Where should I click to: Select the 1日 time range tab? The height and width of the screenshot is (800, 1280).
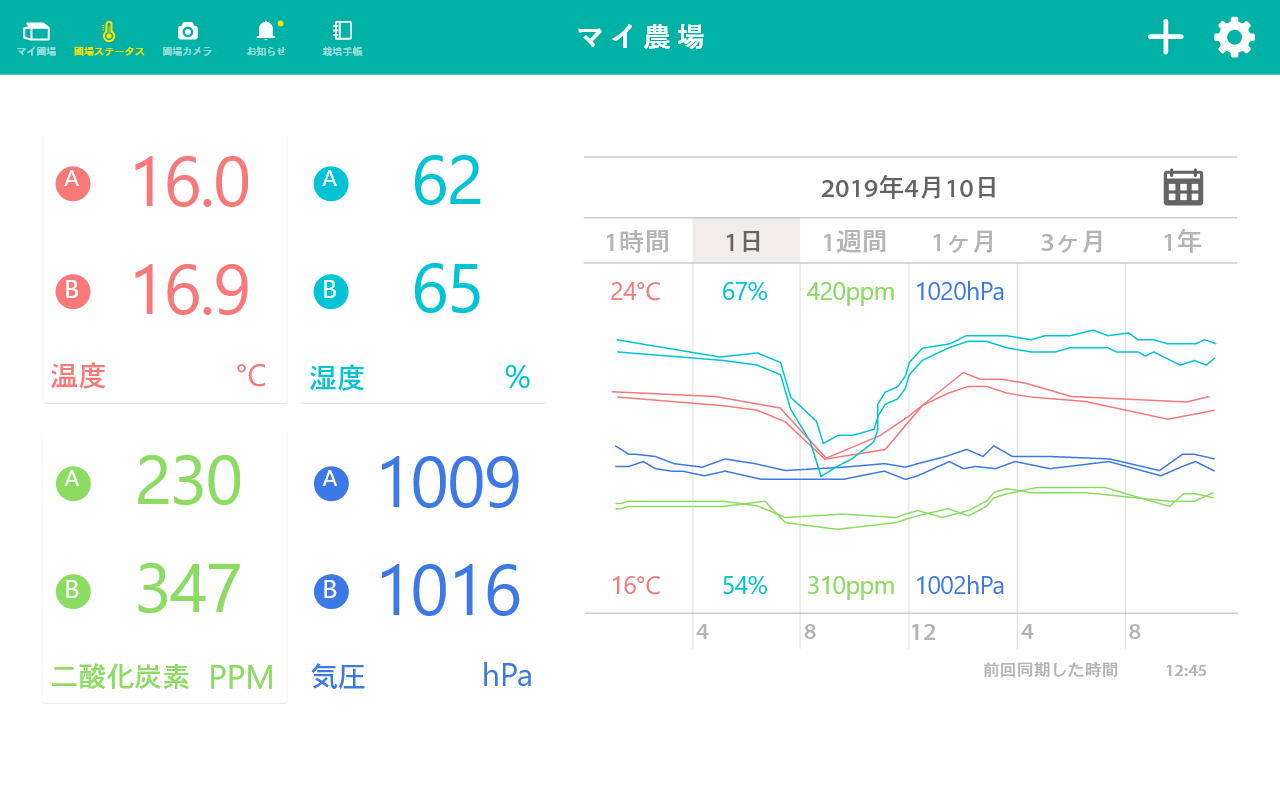[x=745, y=241]
